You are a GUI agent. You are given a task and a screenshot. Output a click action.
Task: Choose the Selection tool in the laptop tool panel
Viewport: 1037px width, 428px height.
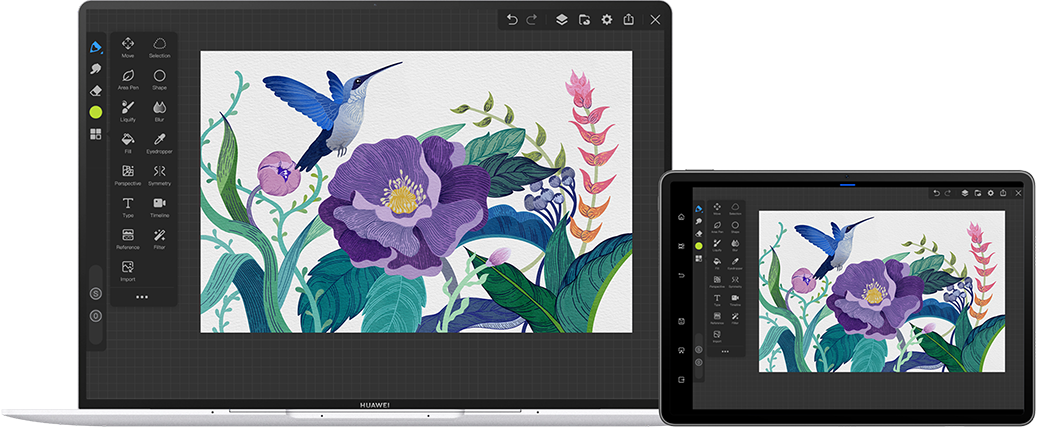tap(159, 44)
